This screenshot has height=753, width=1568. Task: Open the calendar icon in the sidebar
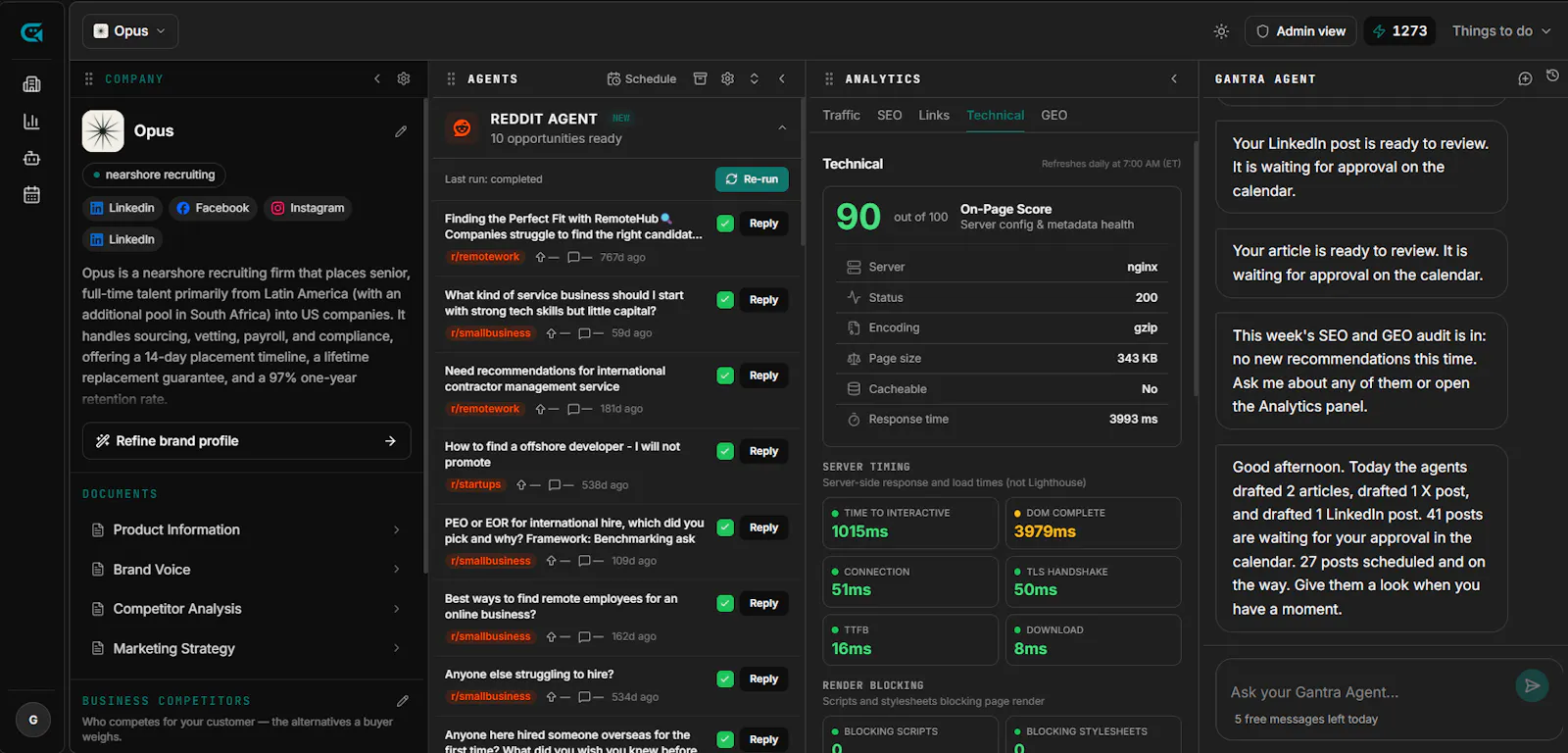31,195
